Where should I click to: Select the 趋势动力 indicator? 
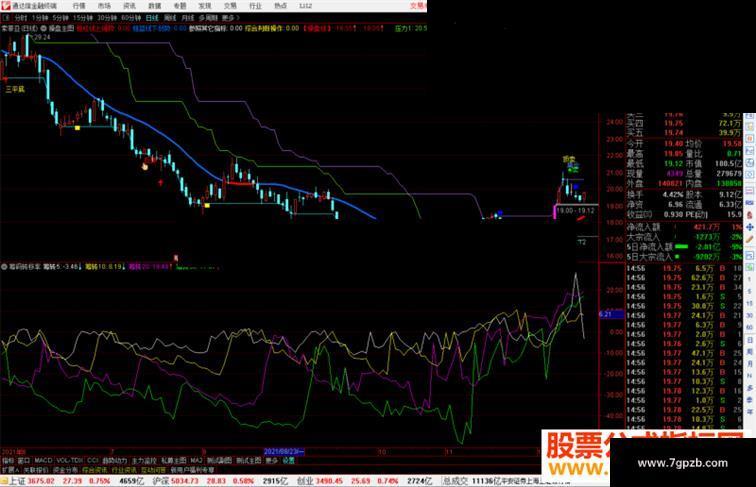115,461
